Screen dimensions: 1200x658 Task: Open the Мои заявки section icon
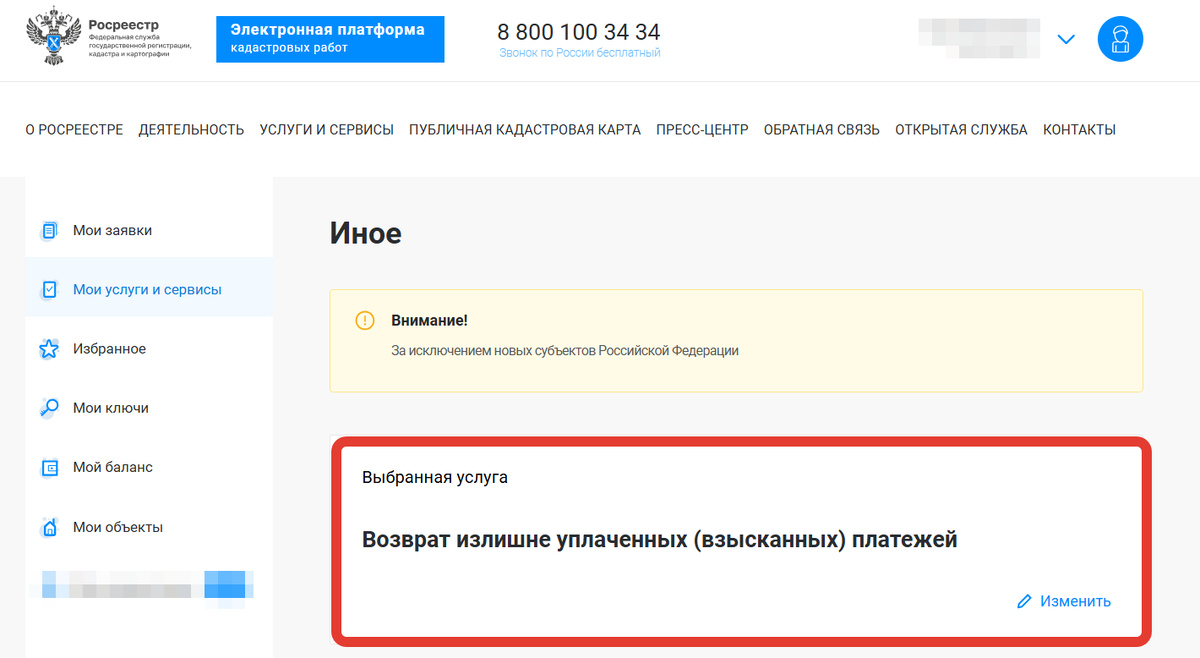click(x=48, y=230)
